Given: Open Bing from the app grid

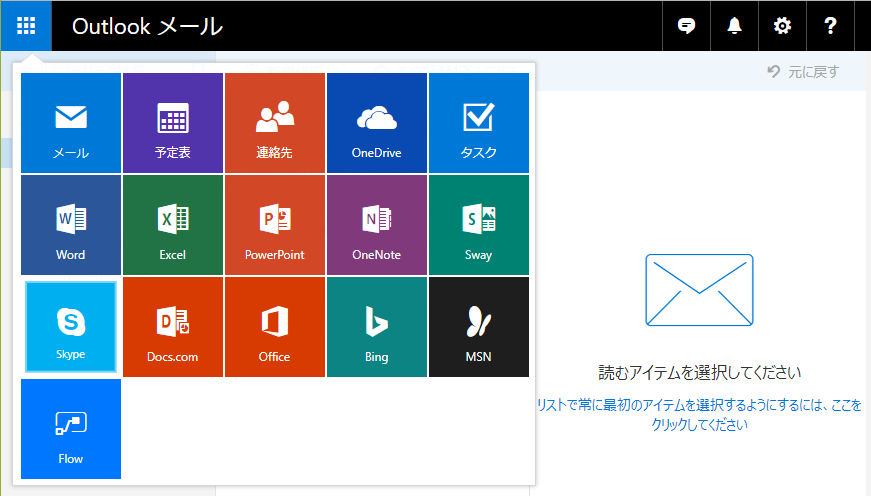Looking at the screenshot, I should [377, 327].
